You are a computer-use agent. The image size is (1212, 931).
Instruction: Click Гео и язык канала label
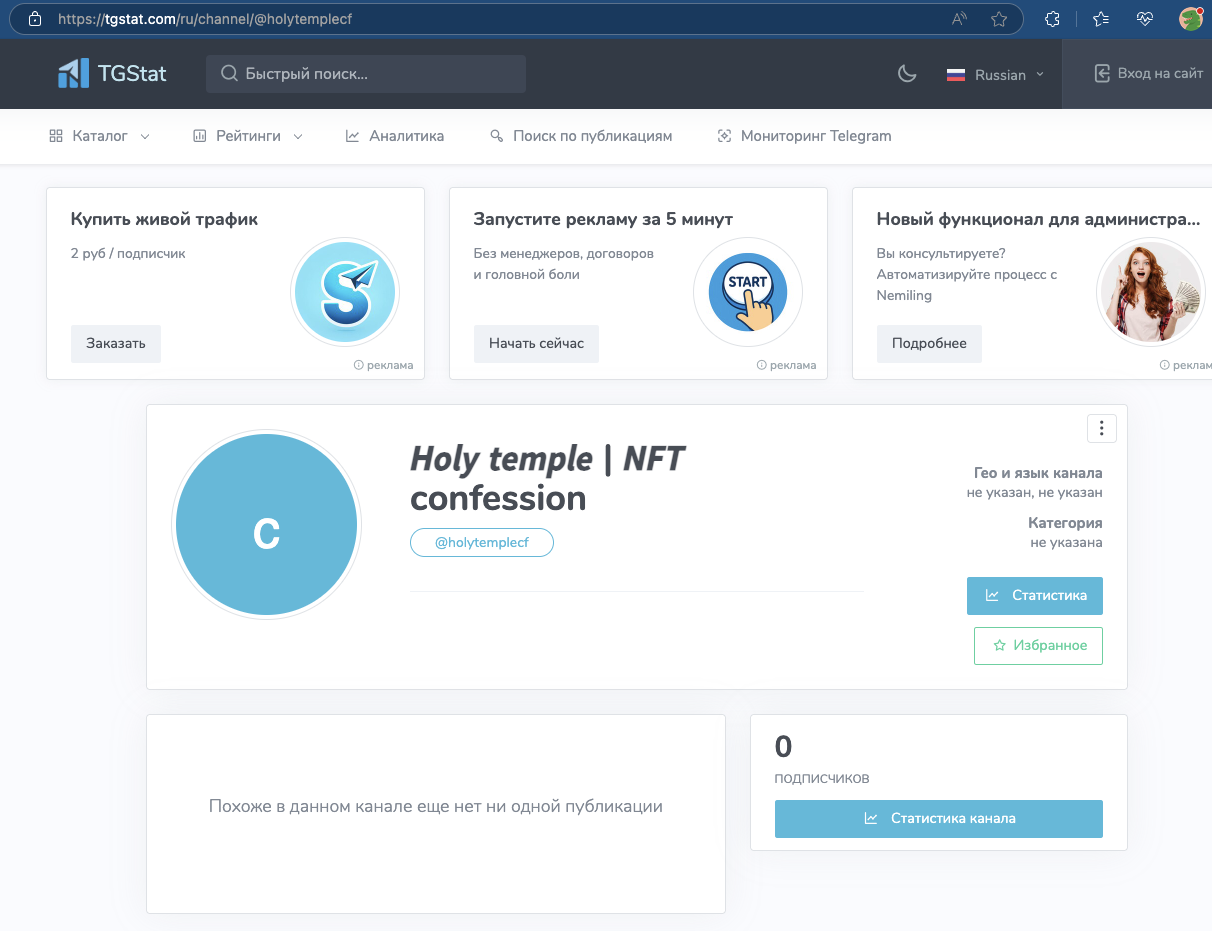[x=1038, y=473]
